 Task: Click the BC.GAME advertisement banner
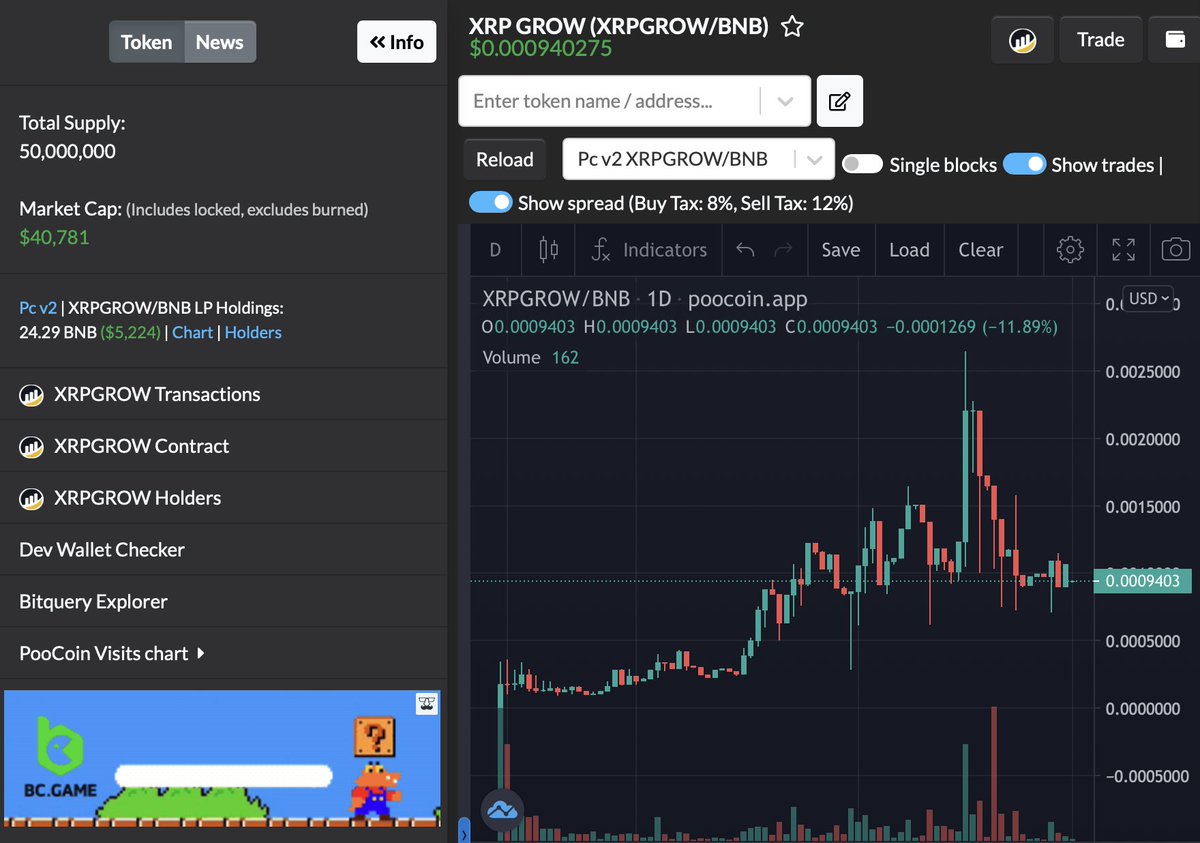pos(222,758)
